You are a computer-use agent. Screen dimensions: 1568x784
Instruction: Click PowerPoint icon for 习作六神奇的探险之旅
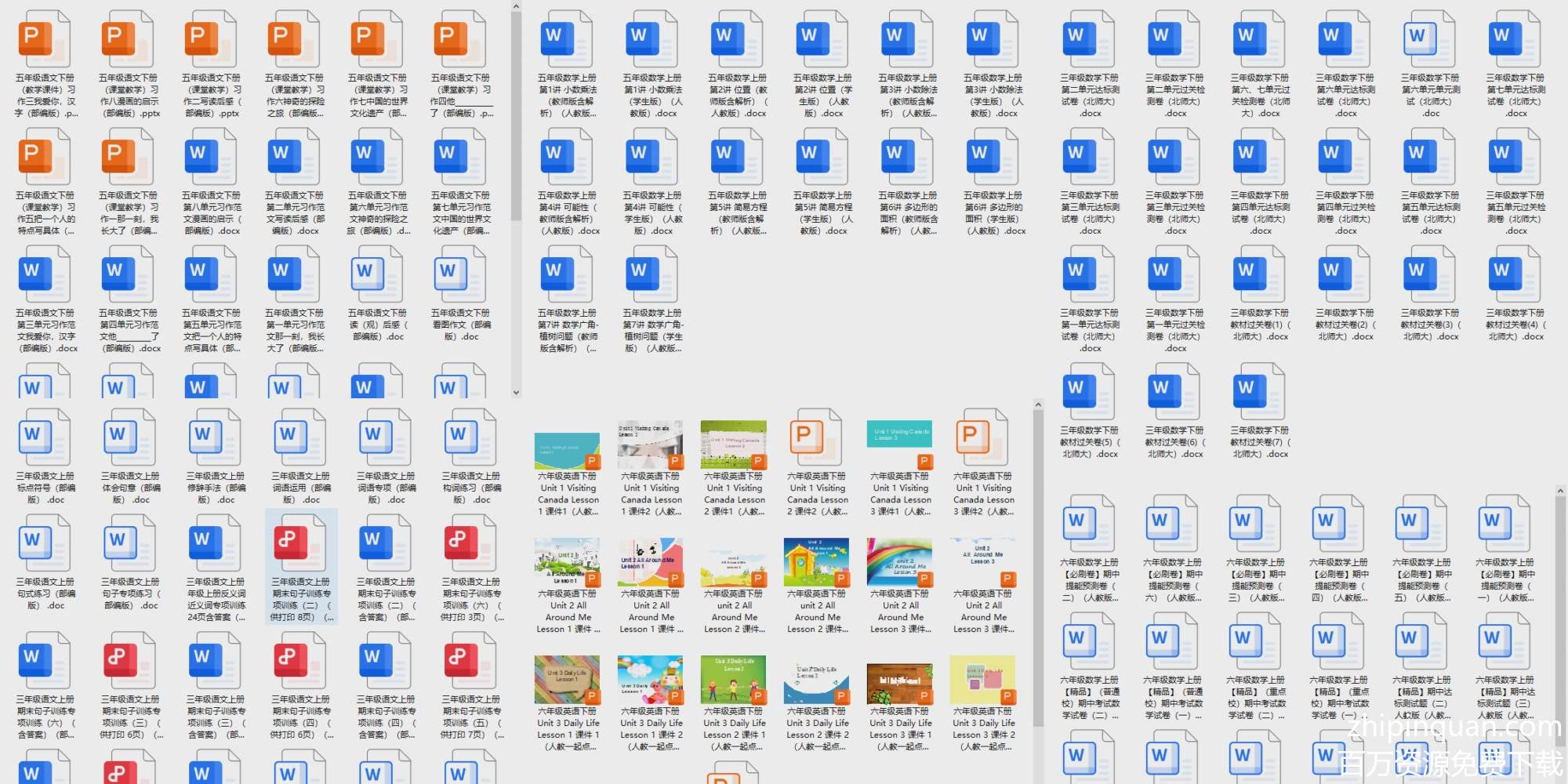(295, 38)
